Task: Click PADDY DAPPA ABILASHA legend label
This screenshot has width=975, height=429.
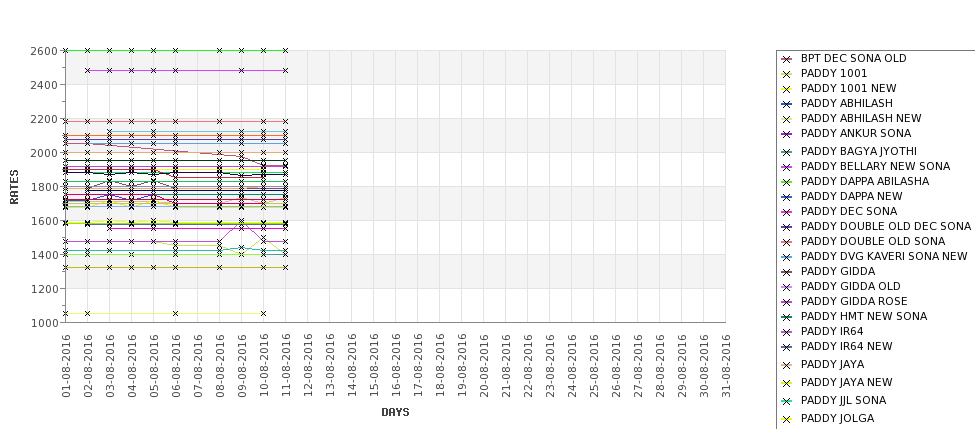Action: click(x=865, y=181)
